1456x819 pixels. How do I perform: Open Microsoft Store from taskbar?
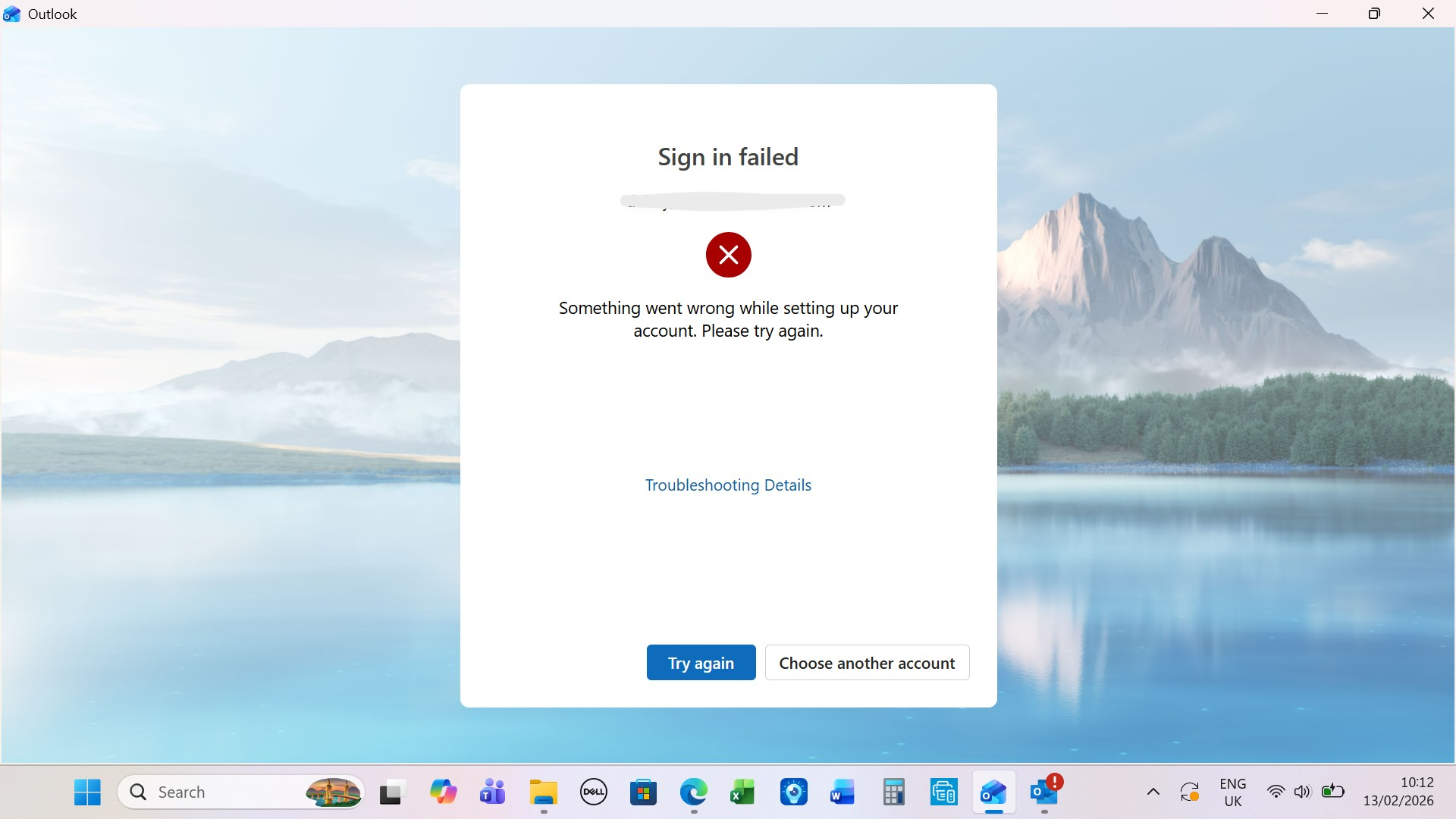click(643, 792)
